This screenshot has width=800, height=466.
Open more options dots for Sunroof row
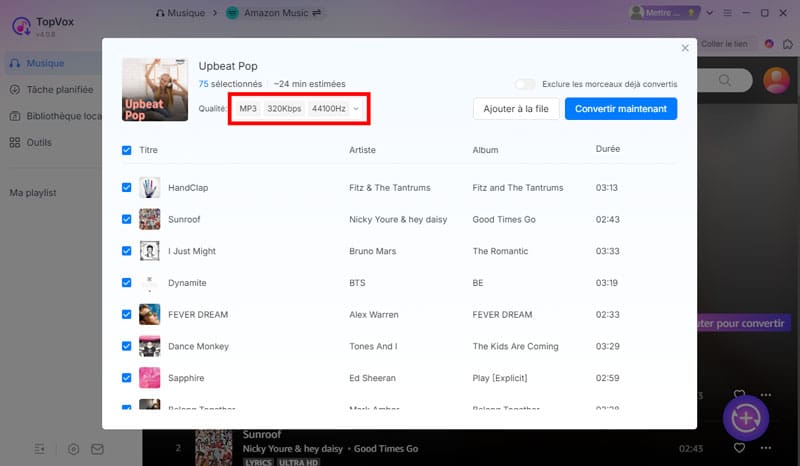(x=766, y=448)
